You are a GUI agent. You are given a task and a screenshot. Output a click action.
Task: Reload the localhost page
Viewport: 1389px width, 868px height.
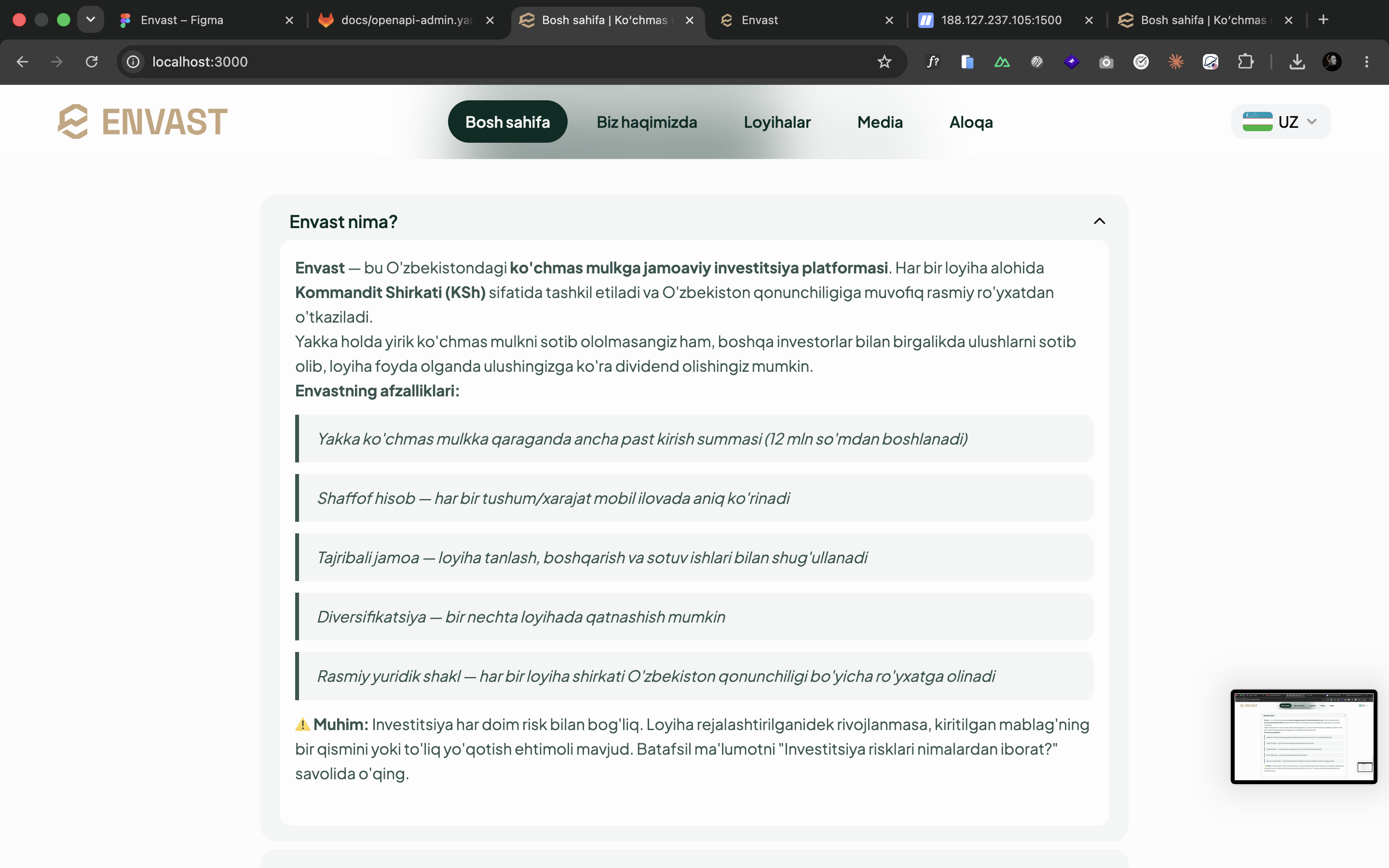91,61
